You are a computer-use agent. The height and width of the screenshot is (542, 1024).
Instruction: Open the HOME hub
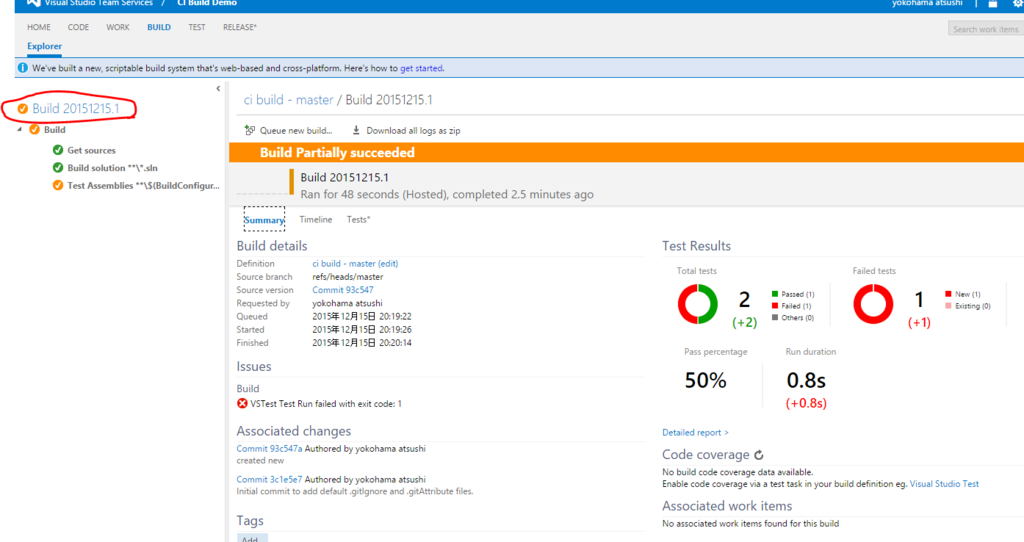click(39, 27)
